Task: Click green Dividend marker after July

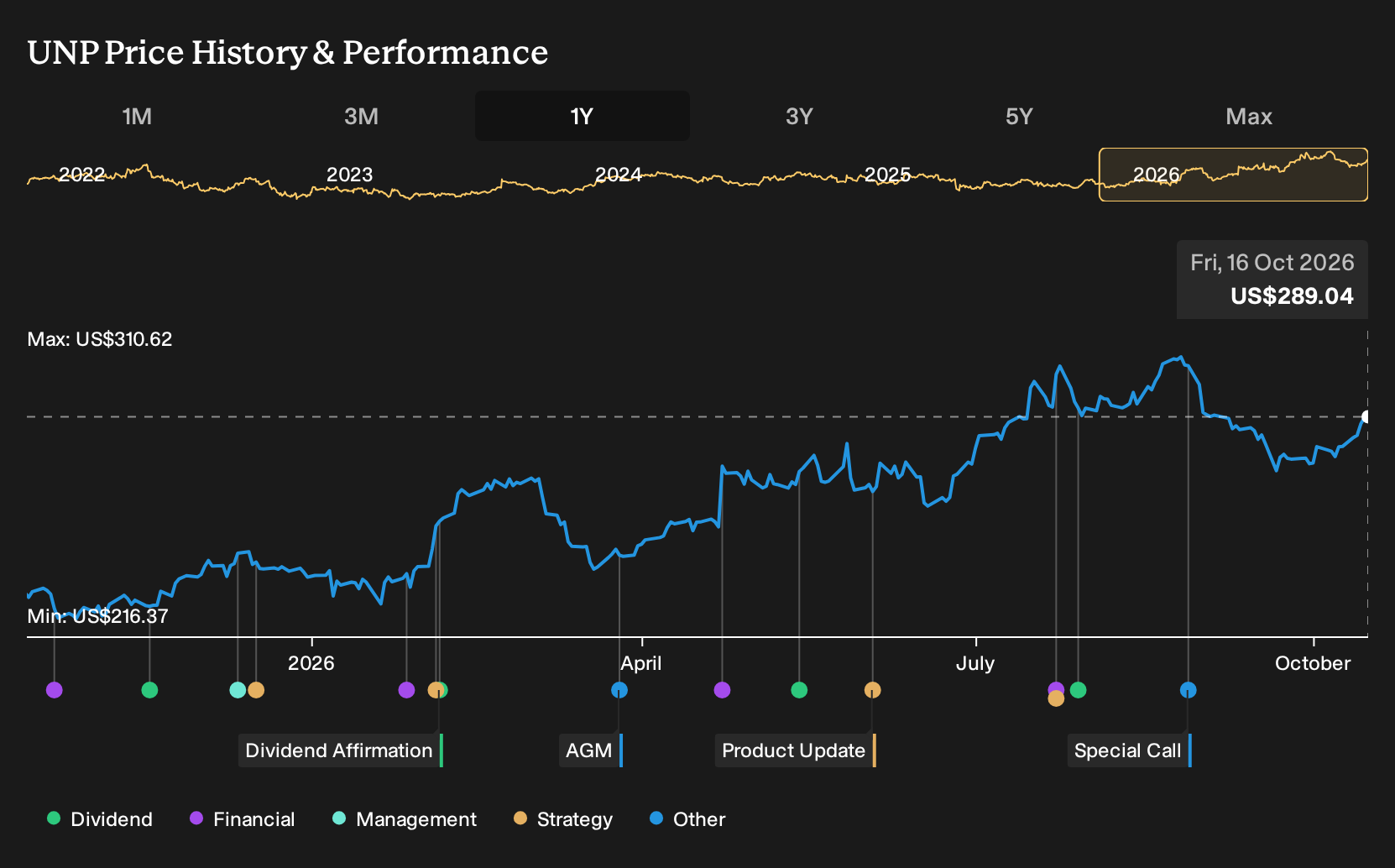Action: 1079,690
